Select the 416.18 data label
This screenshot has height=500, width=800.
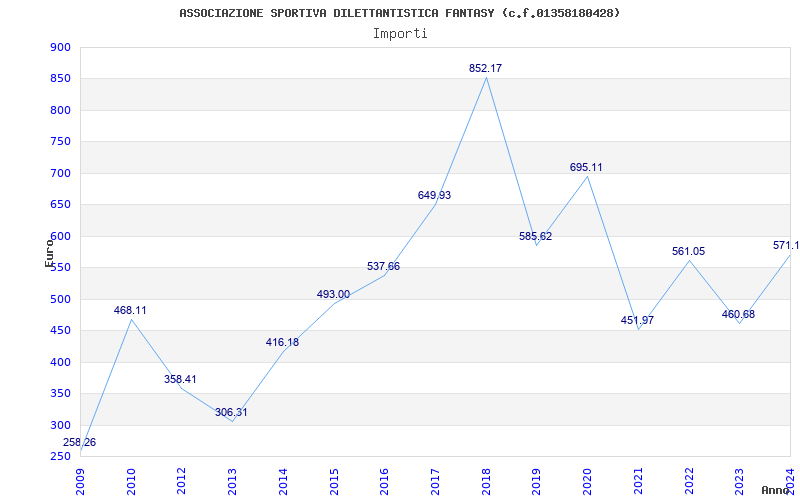(282, 343)
